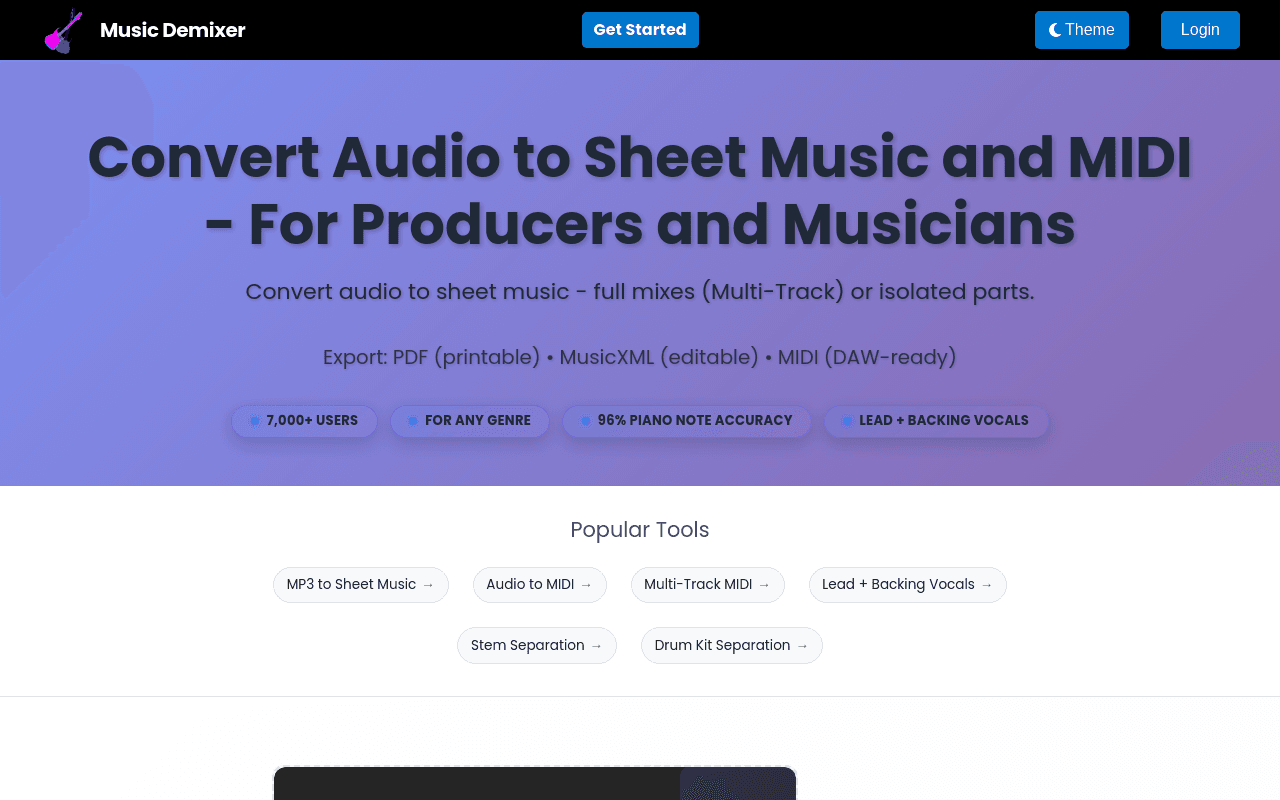The width and height of the screenshot is (1280, 800).
Task: Click the Get Started button
Action: (640, 30)
